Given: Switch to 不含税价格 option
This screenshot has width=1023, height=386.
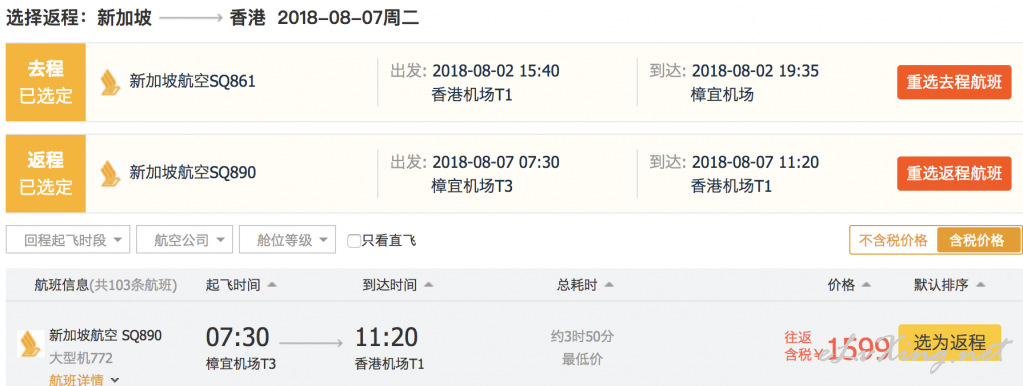Looking at the screenshot, I should pos(893,240).
